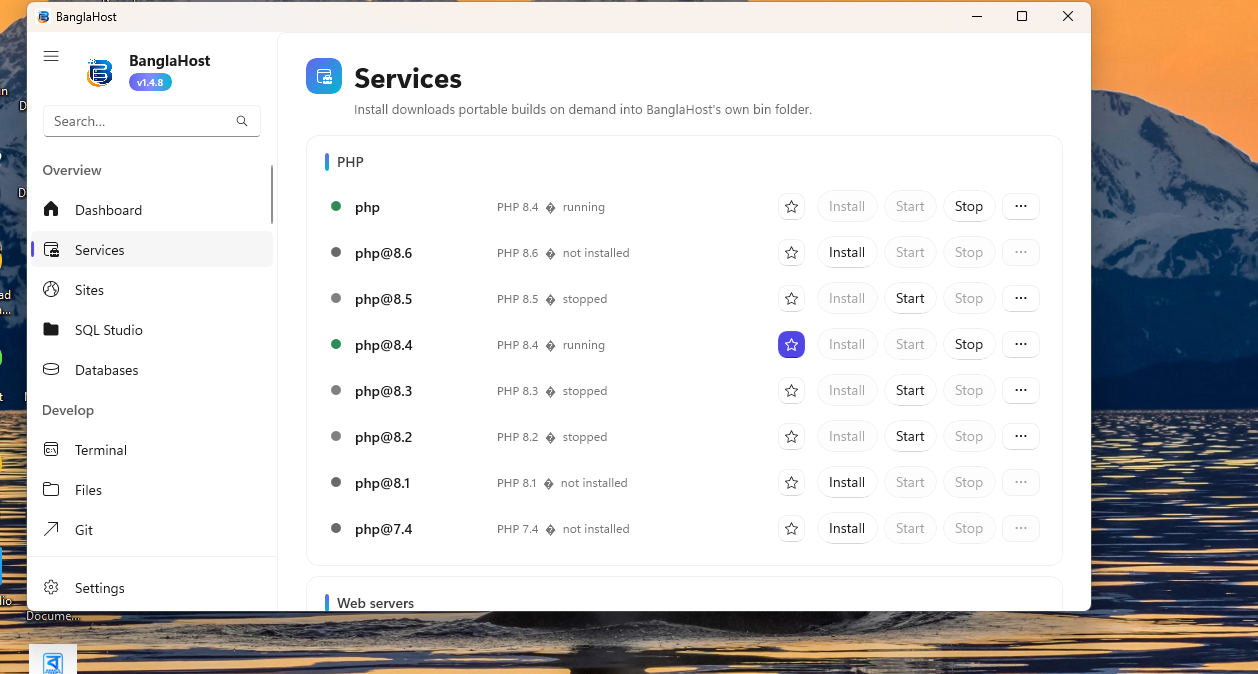Click the Services page header icon
This screenshot has height=674, width=1258.
click(324, 76)
